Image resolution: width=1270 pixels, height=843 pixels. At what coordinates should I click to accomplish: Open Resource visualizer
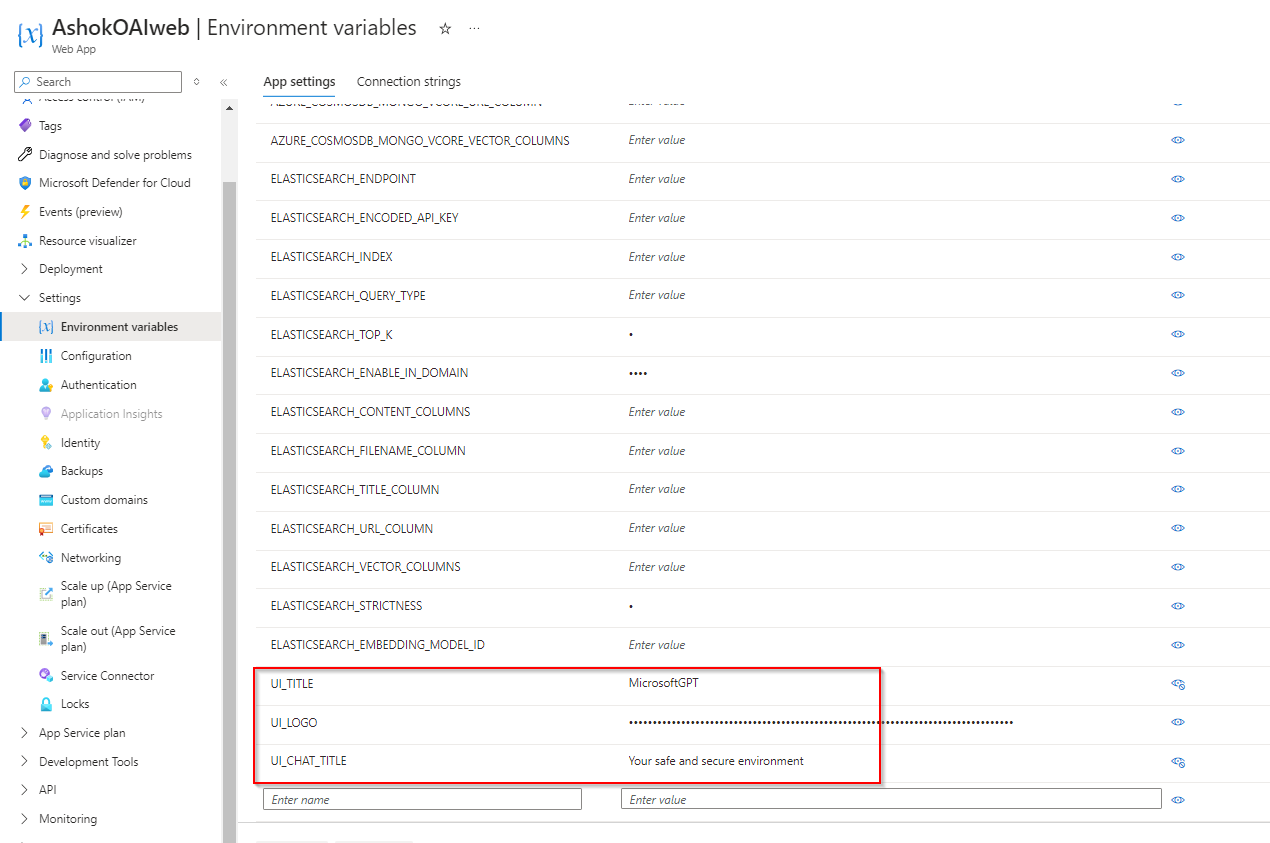(87, 241)
